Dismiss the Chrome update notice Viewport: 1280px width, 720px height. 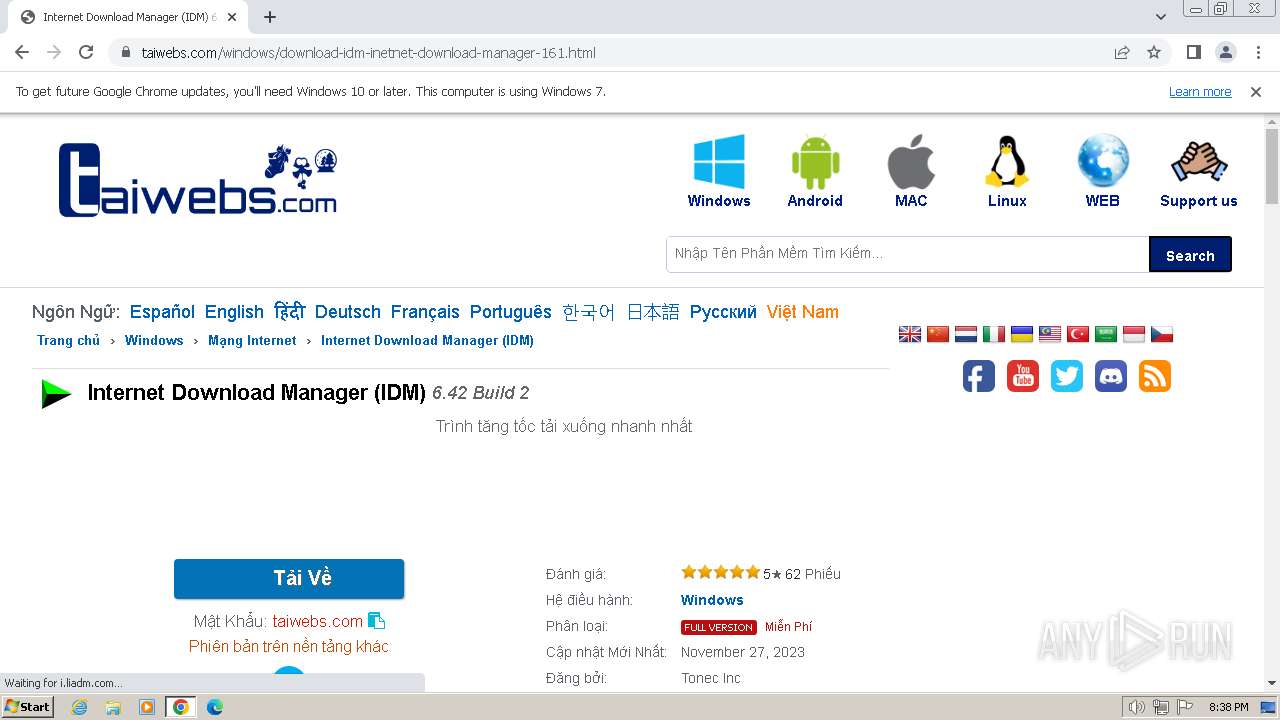1256,92
